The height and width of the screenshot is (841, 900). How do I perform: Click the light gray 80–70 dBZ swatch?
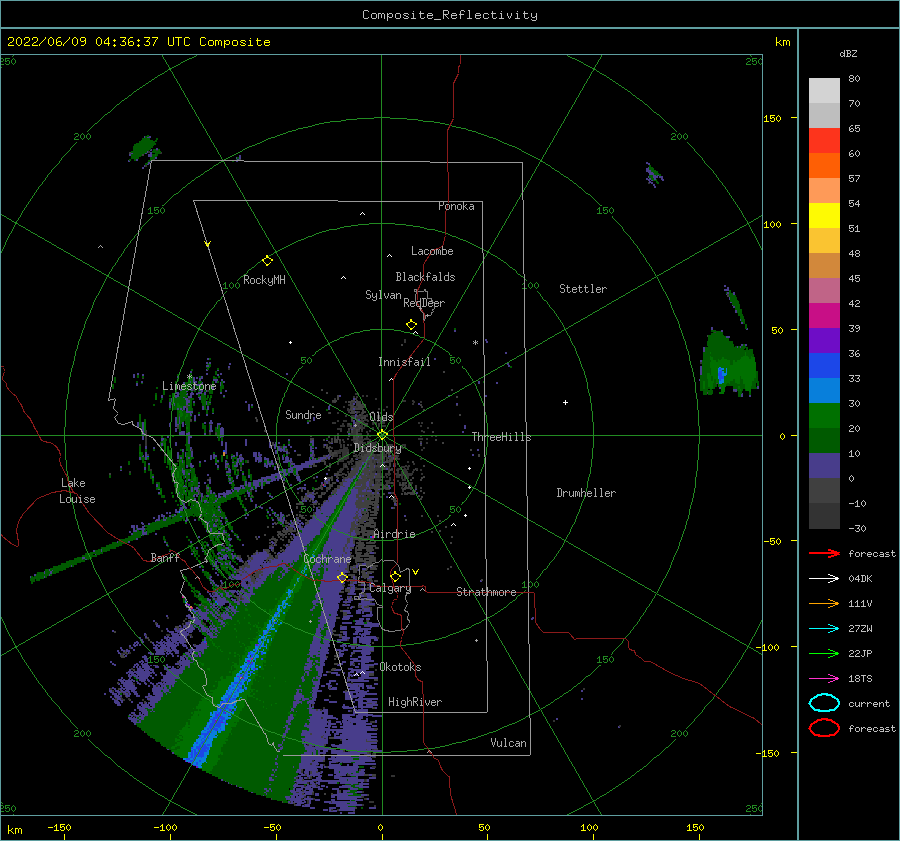(824, 91)
